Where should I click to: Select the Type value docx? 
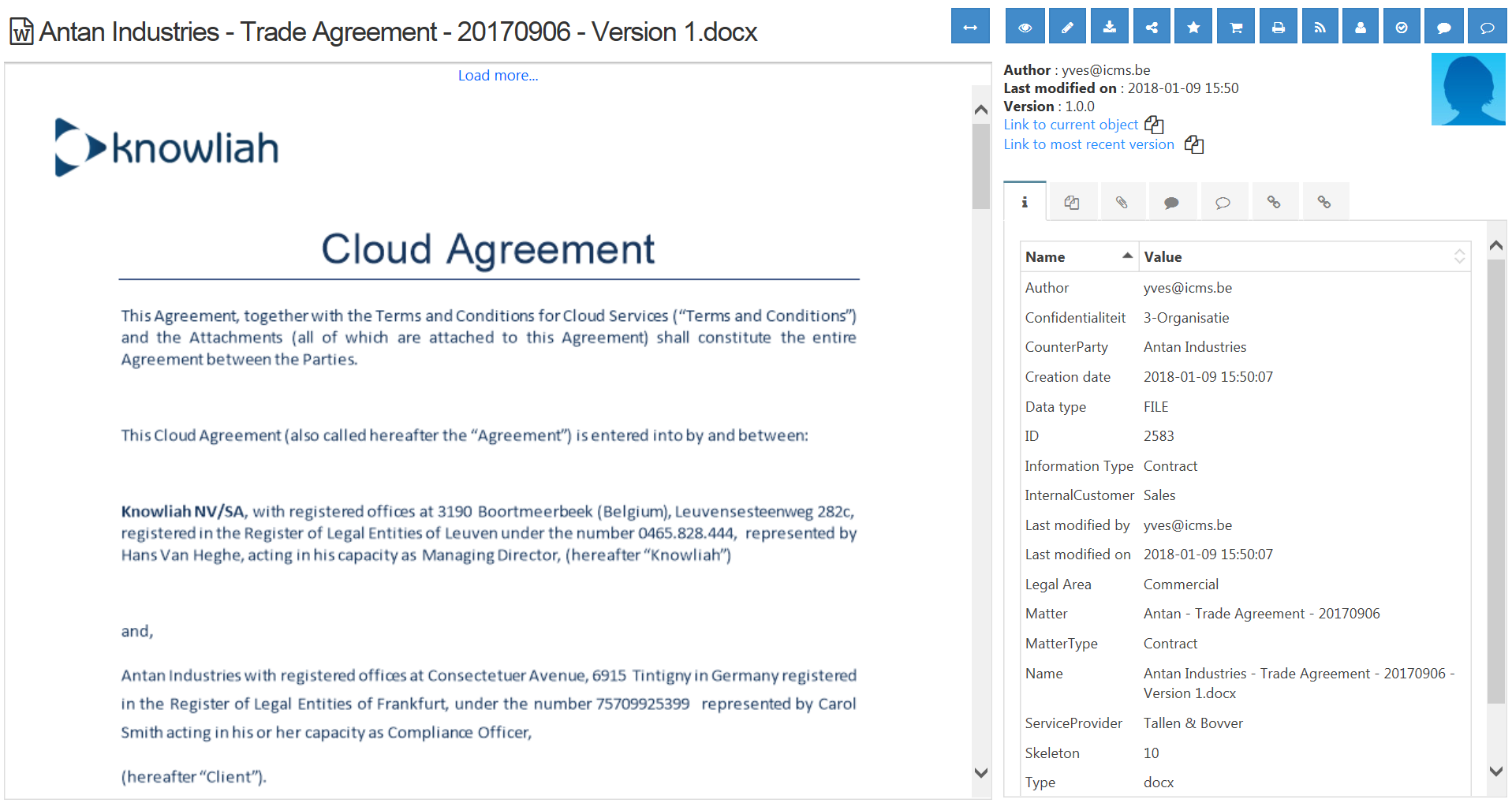[1159, 782]
